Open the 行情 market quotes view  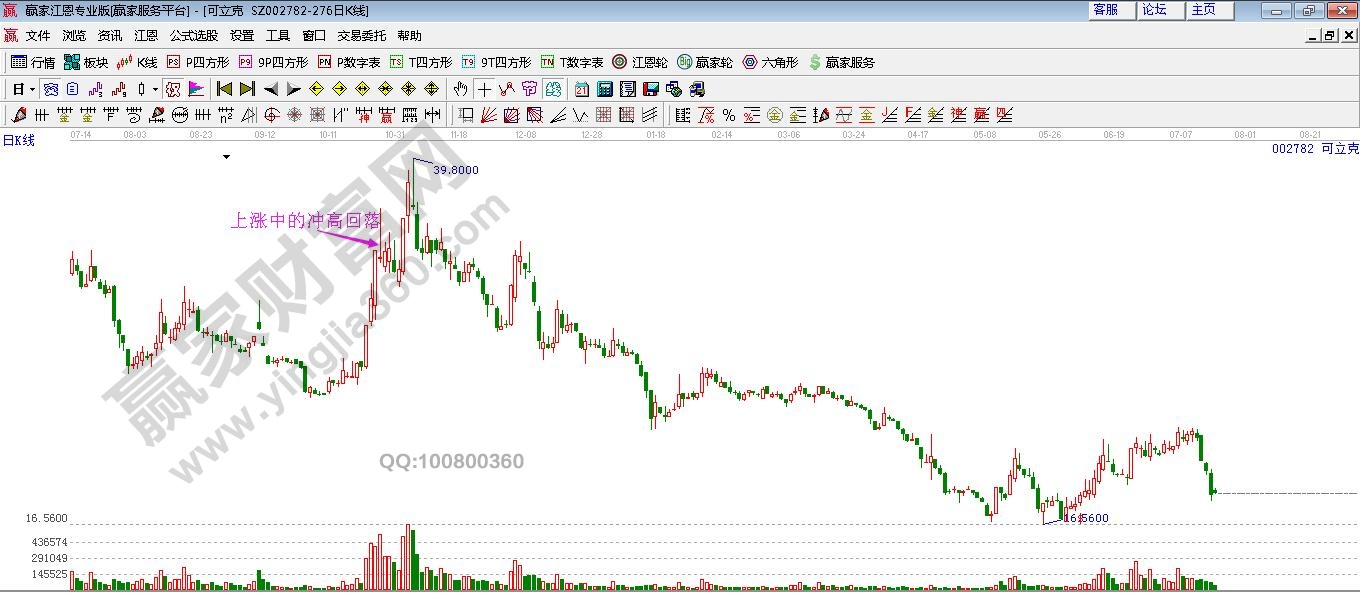[32, 62]
